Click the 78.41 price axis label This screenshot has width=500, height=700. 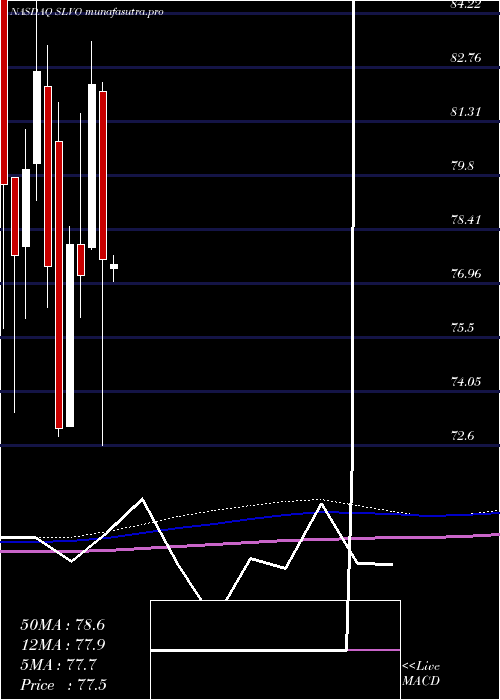(466, 220)
